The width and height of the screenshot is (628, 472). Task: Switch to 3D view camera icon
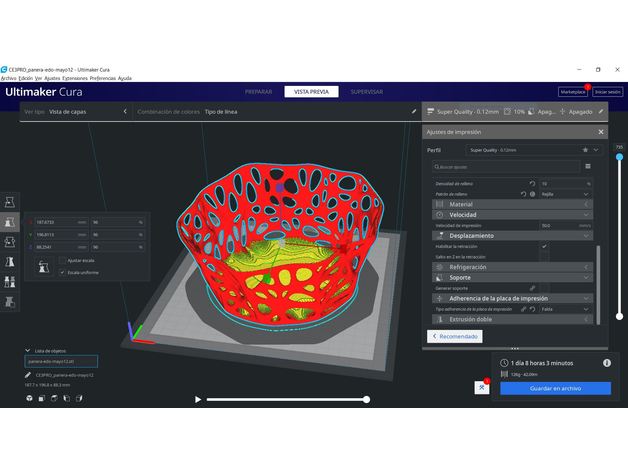coord(29,398)
